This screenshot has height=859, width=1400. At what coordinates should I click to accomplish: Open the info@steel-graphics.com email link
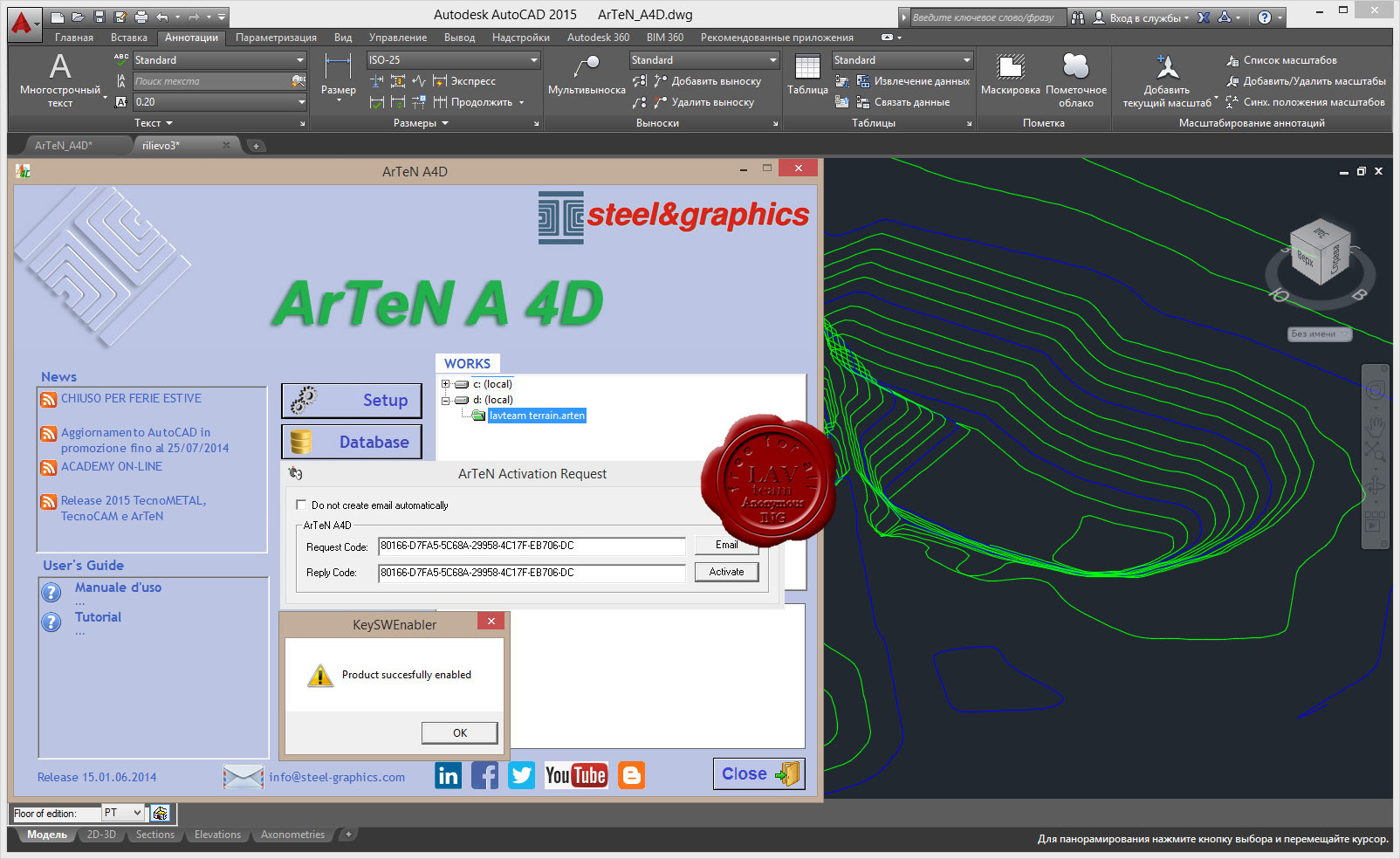click(x=337, y=777)
